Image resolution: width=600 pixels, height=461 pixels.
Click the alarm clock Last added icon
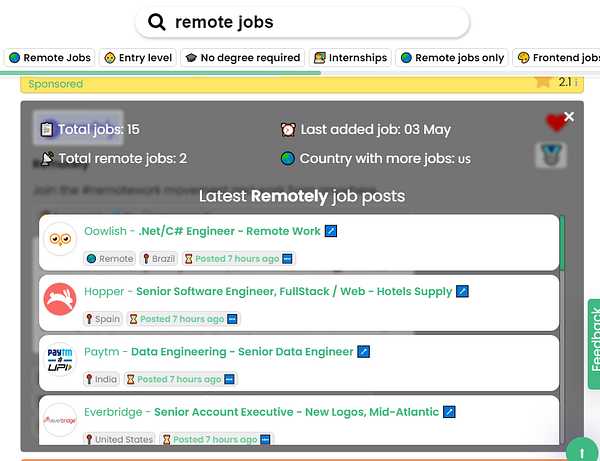[288, 130]
